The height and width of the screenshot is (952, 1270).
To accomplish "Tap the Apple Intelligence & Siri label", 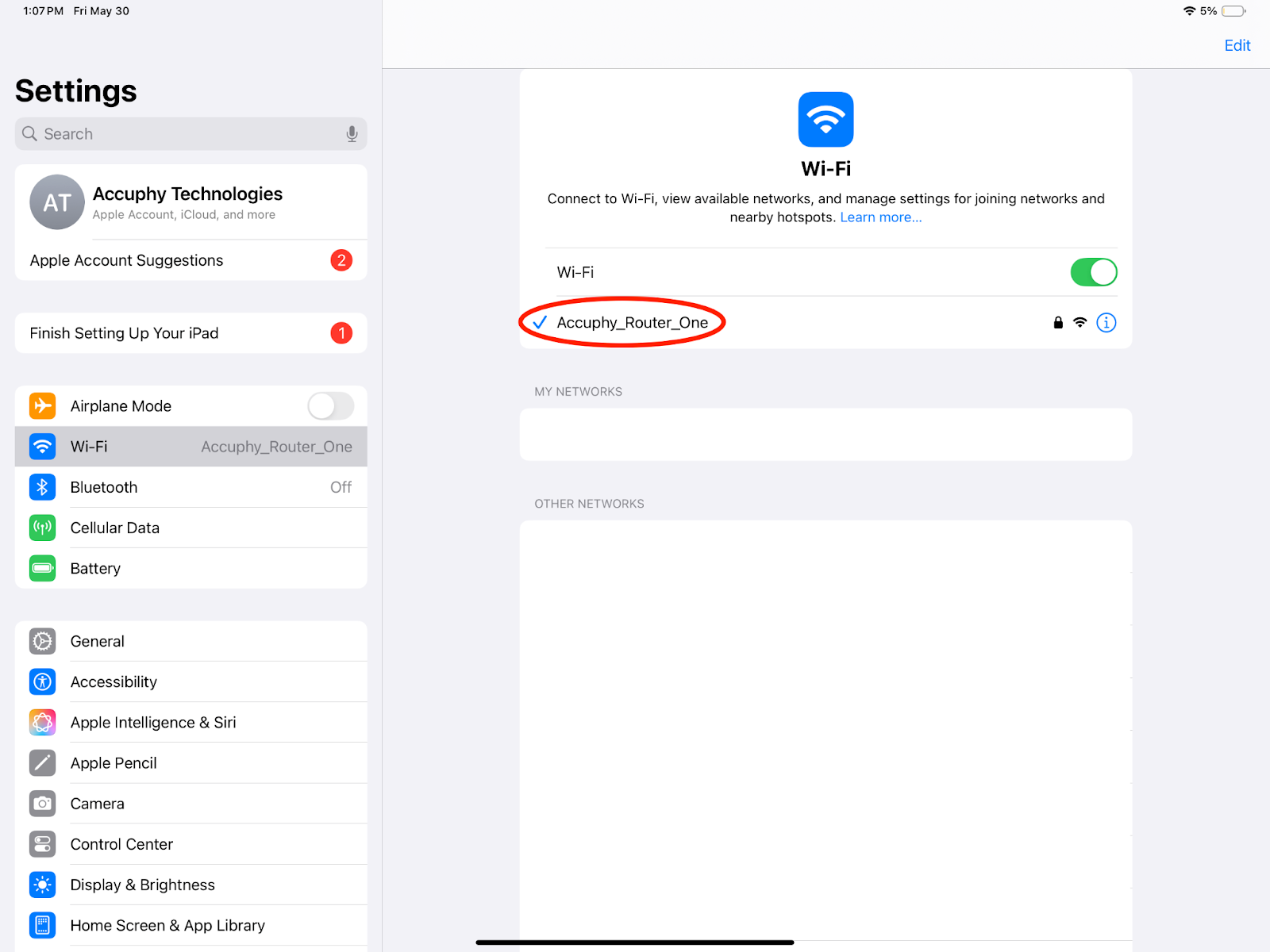I will (x=153, y=722).
